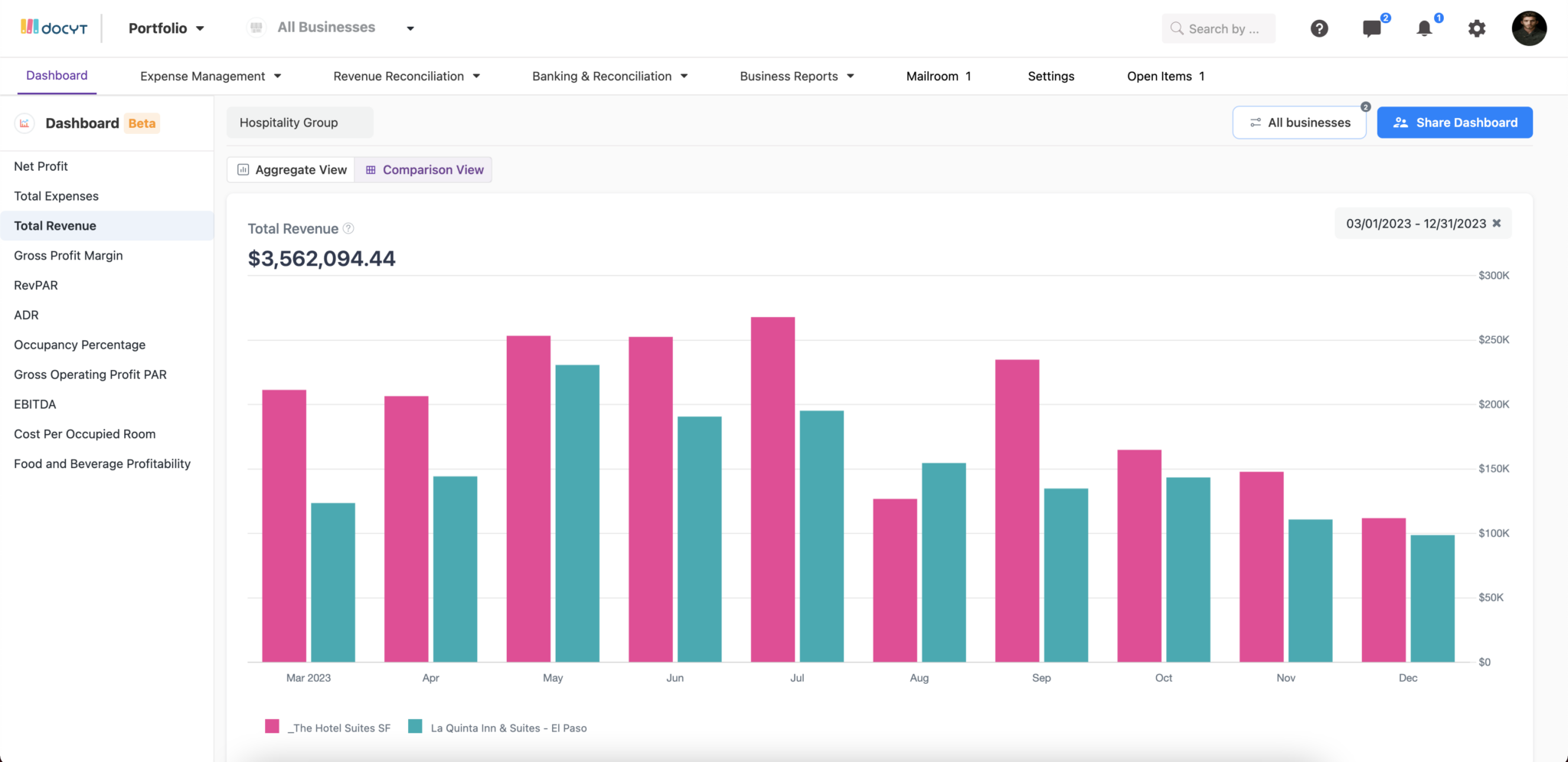
Task: Click the filter sliders icon in All businesses
Action: pyautogui.click(x=1256, y=123)
